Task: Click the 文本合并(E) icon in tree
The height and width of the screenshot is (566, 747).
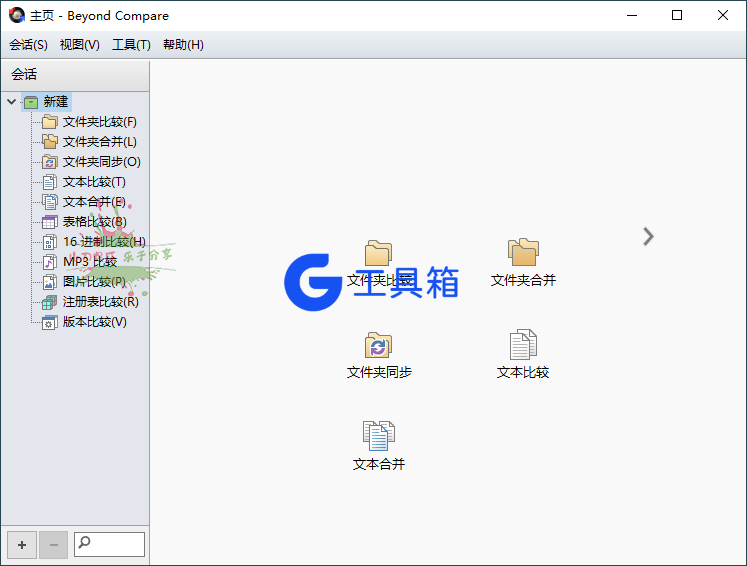Action: pos(50,202)
